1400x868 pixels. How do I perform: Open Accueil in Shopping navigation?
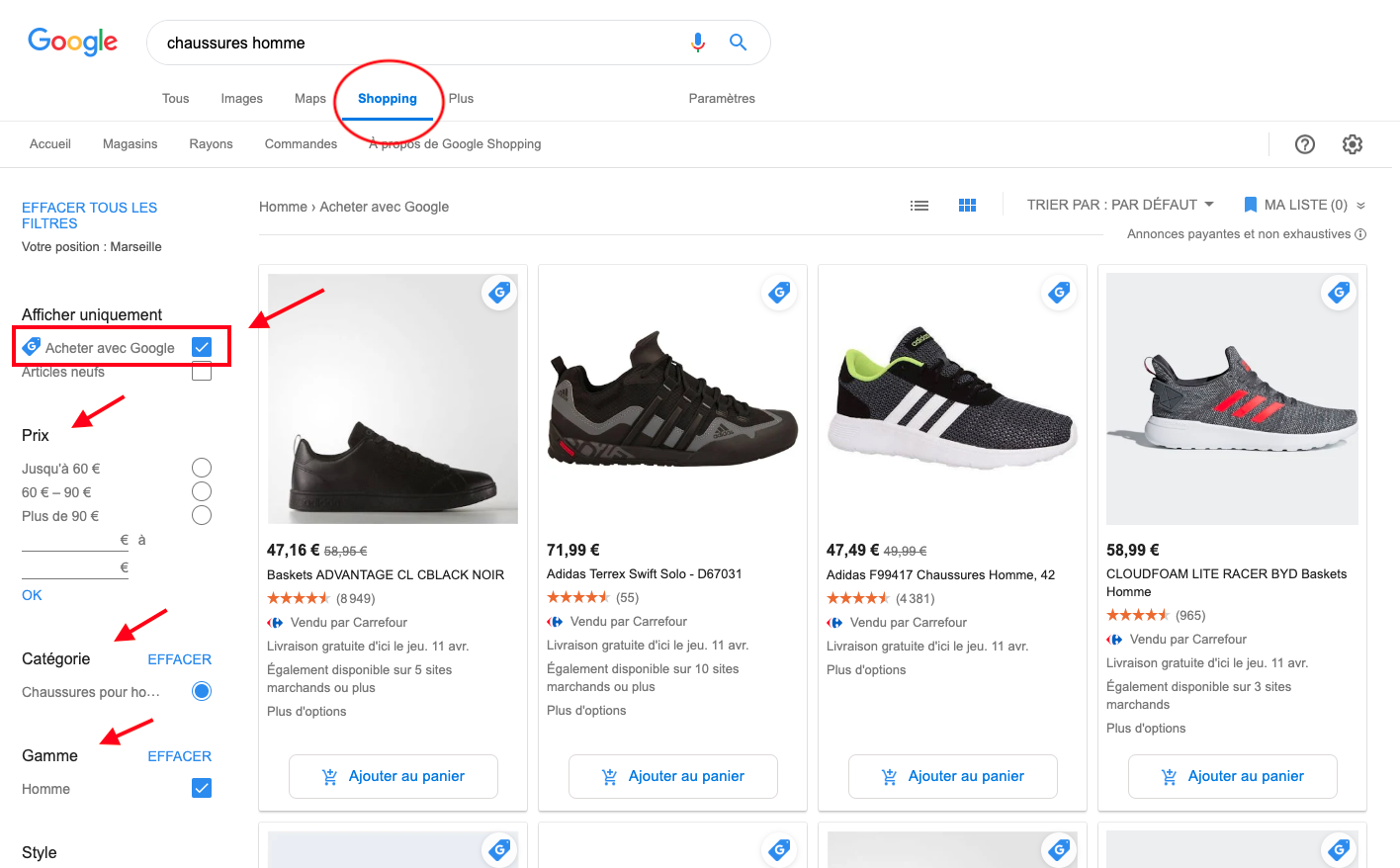click(50, 144)
